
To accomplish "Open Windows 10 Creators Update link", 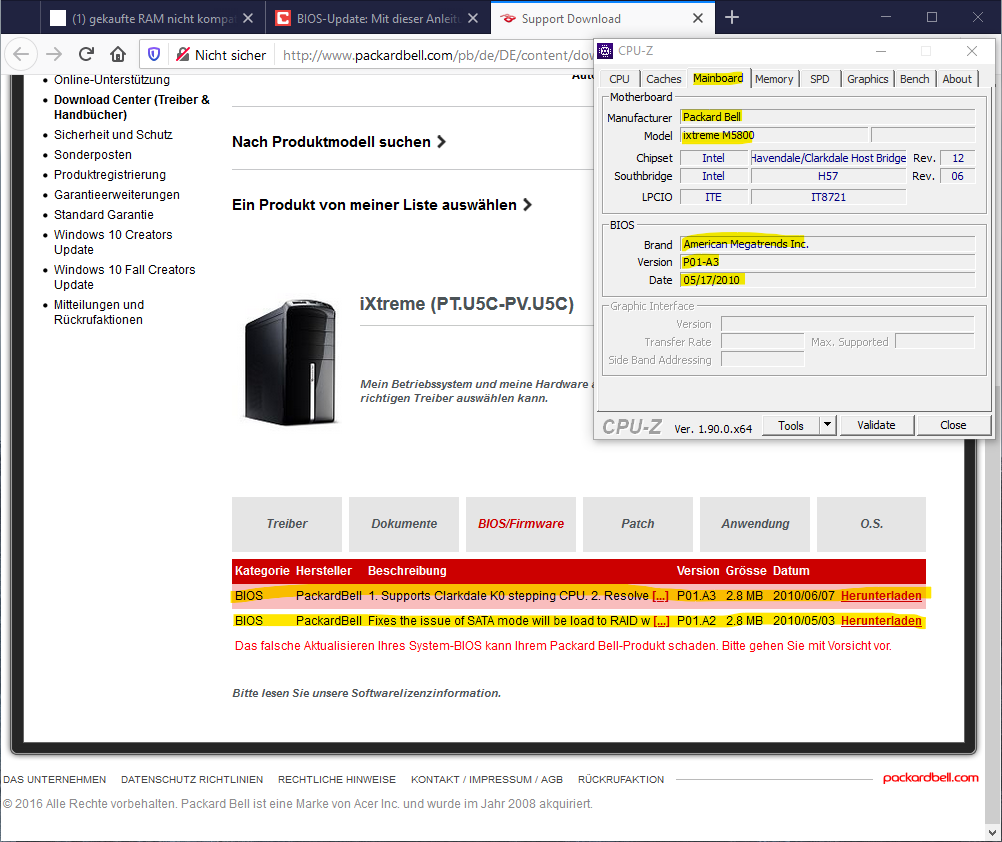I will 113,242.
